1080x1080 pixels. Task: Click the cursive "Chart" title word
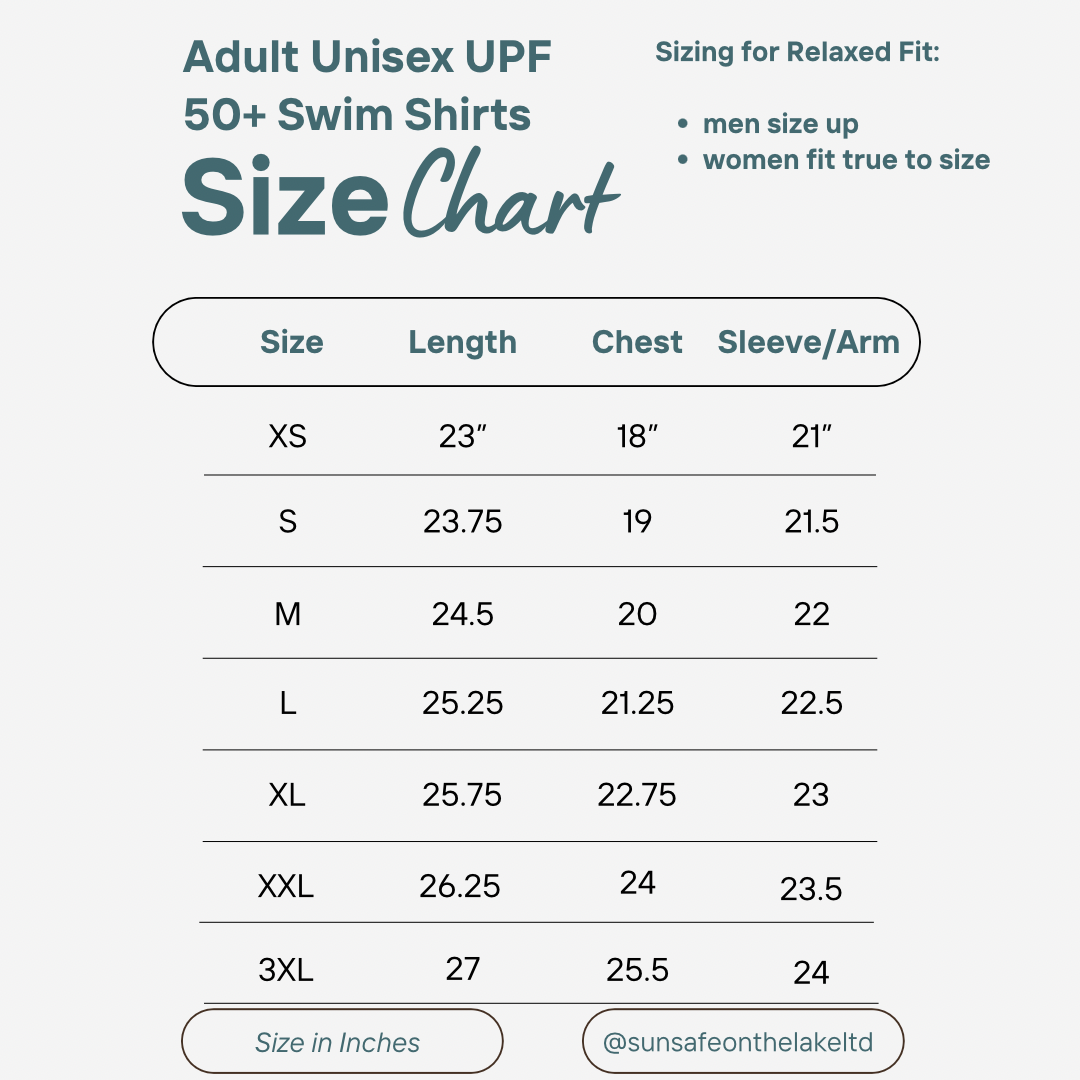(510, 195)
